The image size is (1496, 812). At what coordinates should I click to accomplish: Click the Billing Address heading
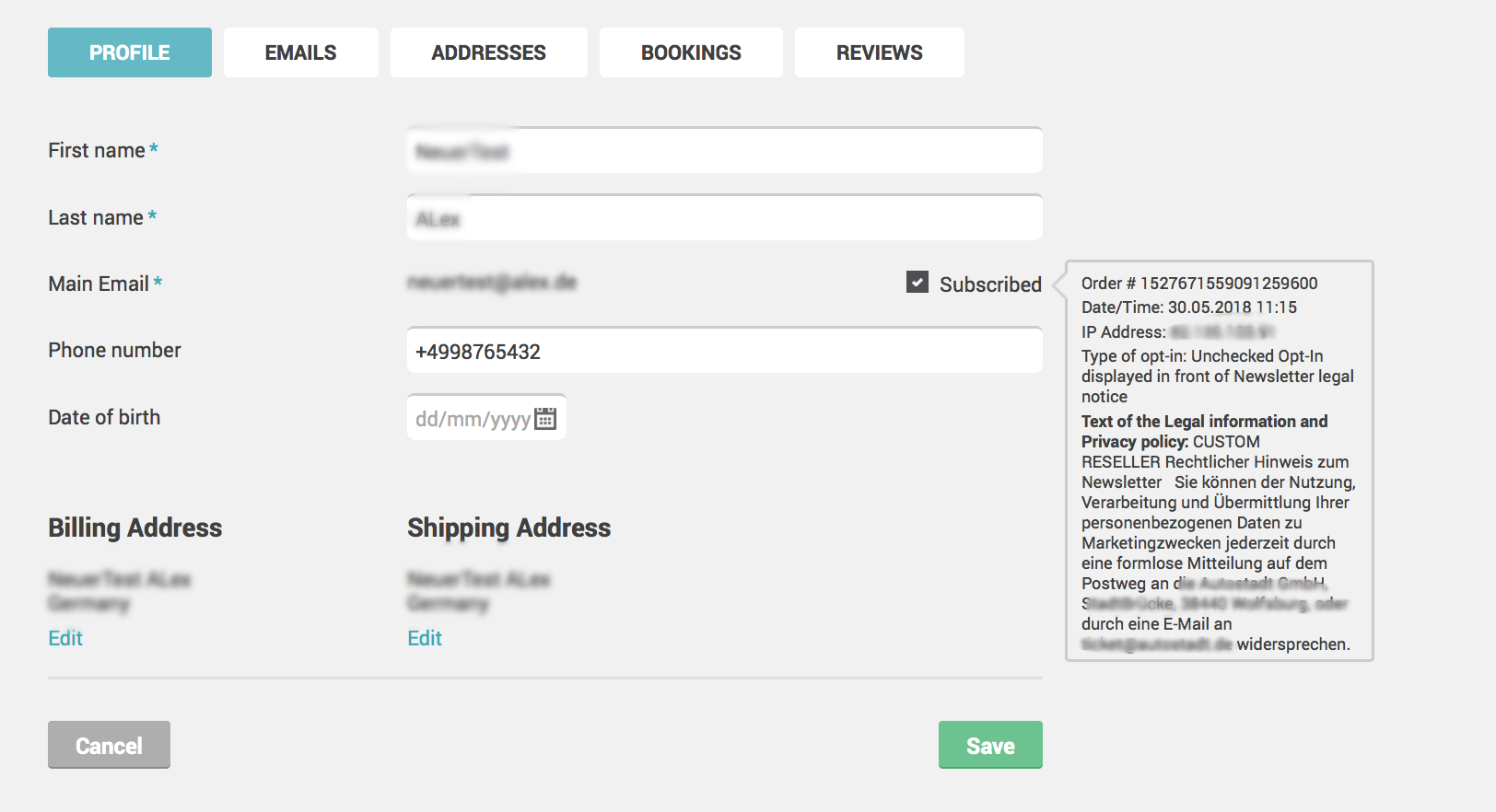click(x=134, y=528)
